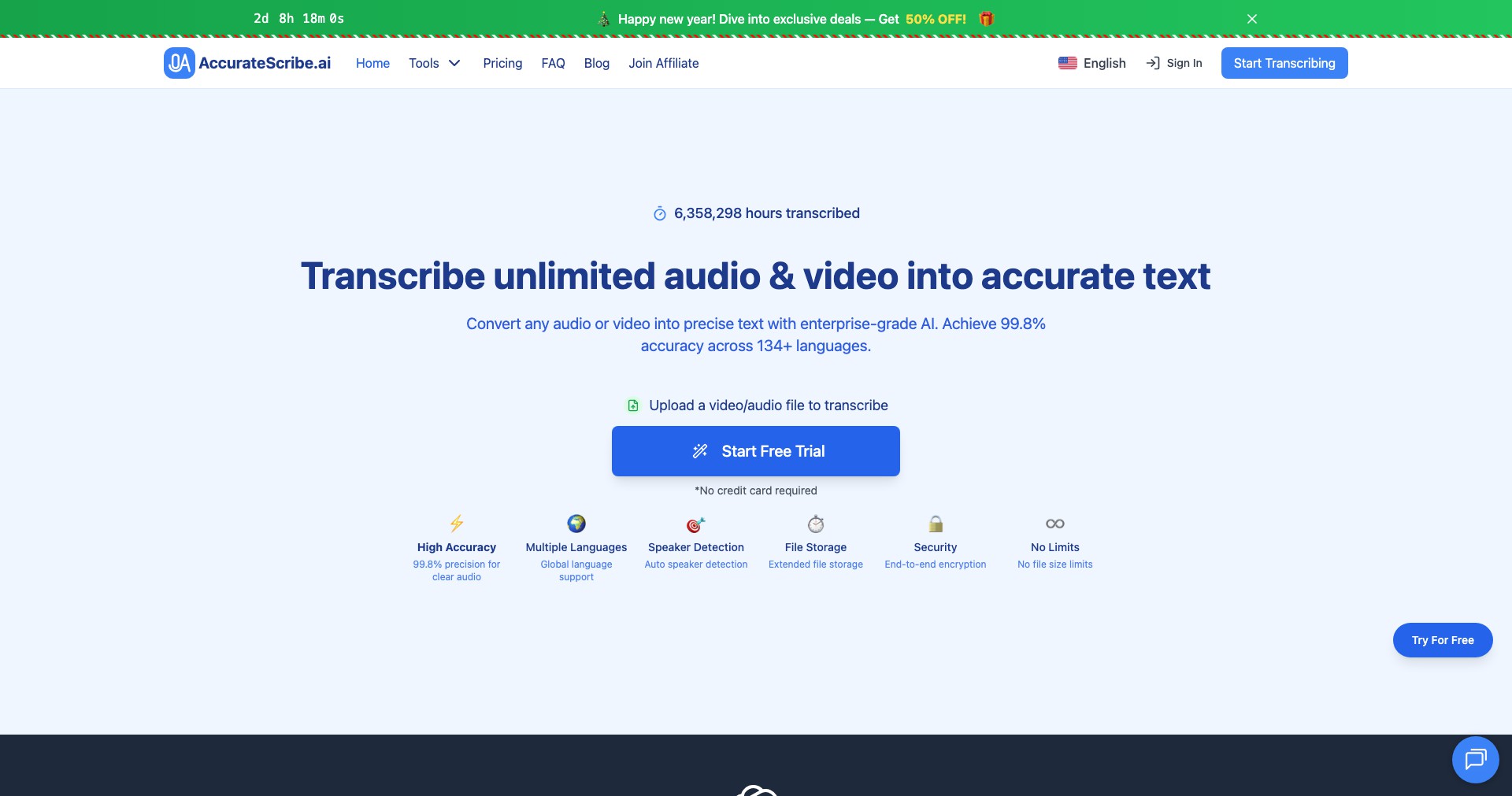Click the 'Multiple Languages' feature title
Image resolution: width=1512 pixels, height=796 pixels.
point(576,547)
